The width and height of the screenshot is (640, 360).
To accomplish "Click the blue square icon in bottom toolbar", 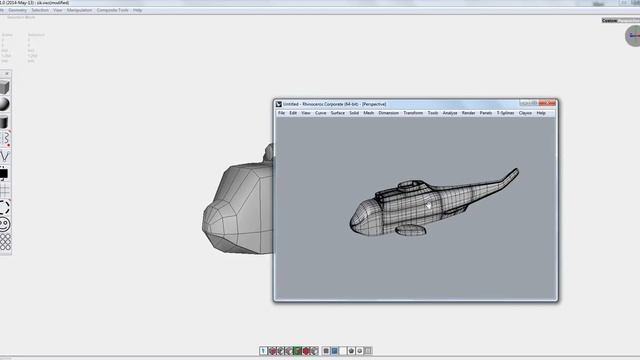I will click(x=334, y=351).
